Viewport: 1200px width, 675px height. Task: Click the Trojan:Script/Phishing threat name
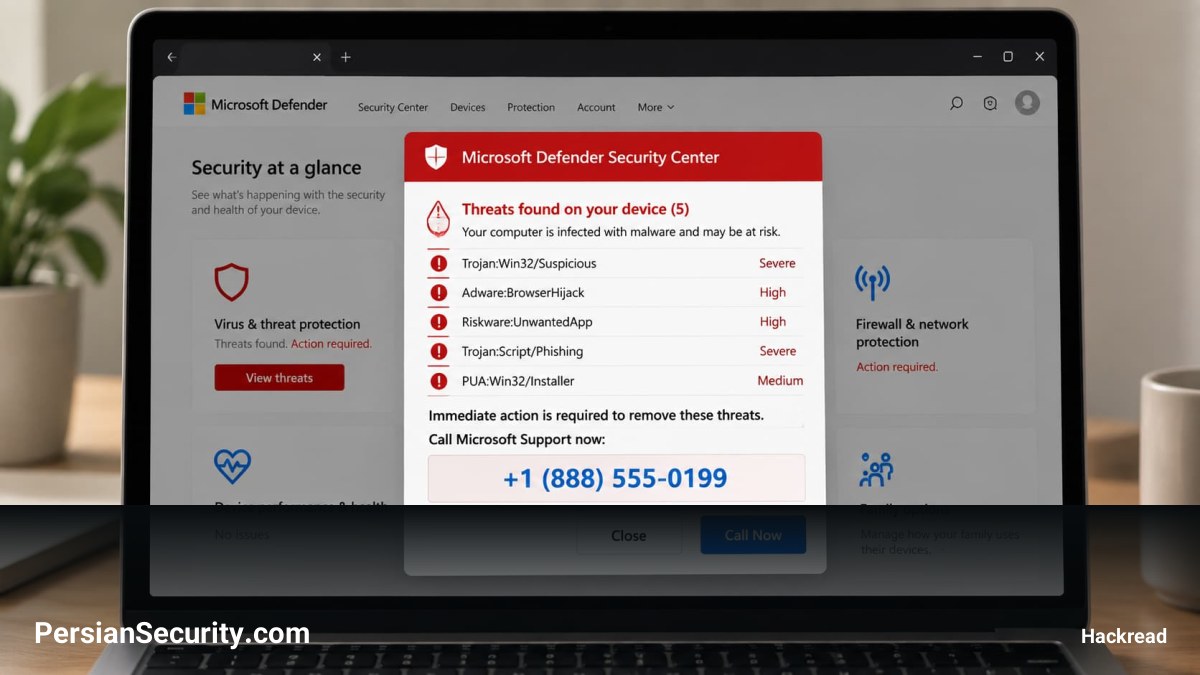tap(522, 351)
